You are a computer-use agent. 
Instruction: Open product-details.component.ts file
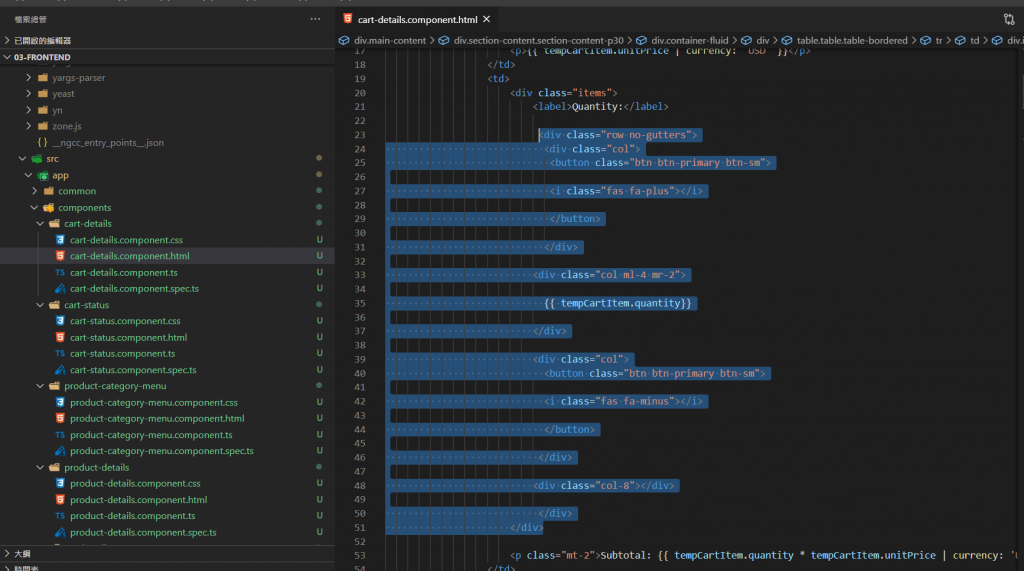(133, 515)
